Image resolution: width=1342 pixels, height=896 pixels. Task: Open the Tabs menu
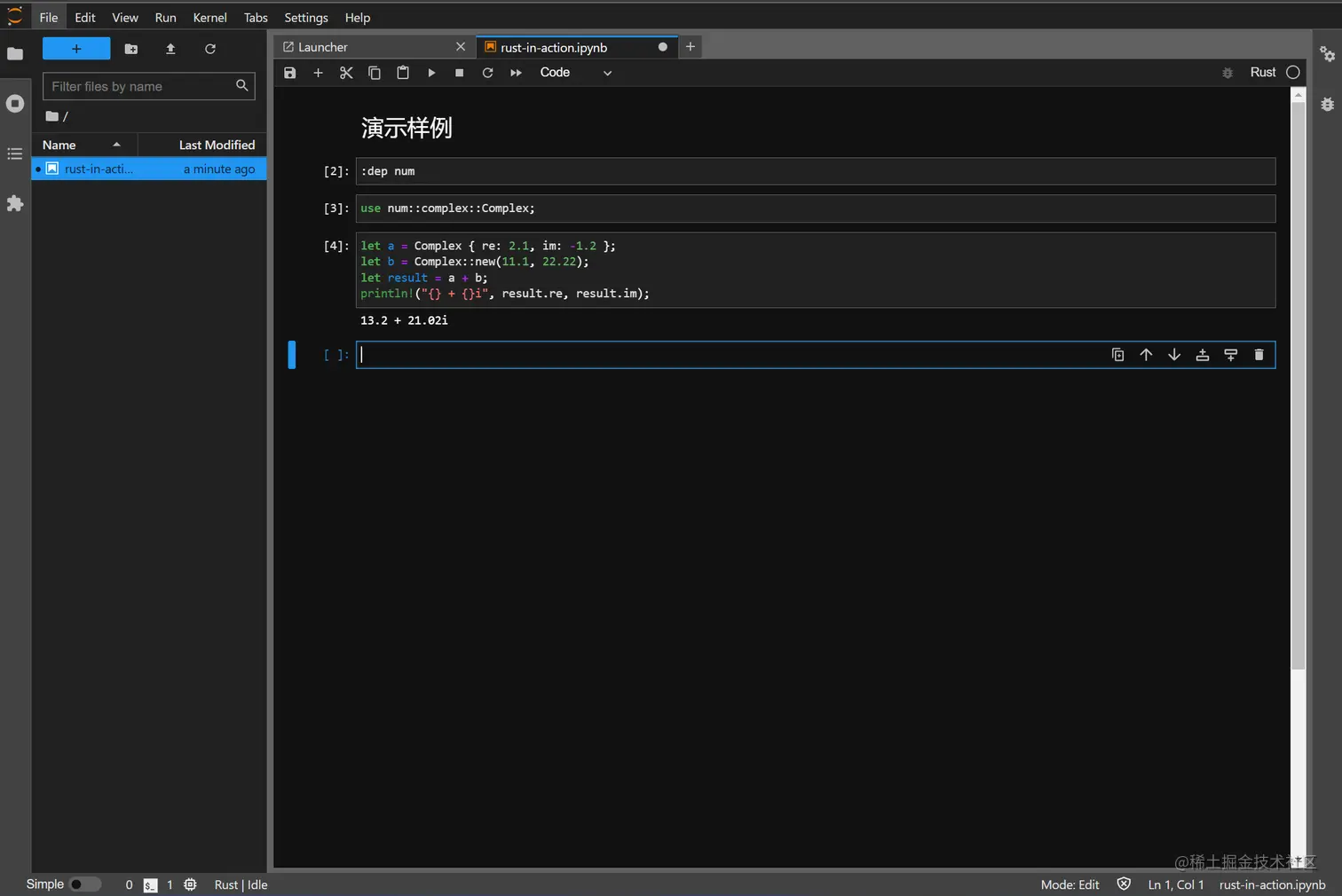256,18
